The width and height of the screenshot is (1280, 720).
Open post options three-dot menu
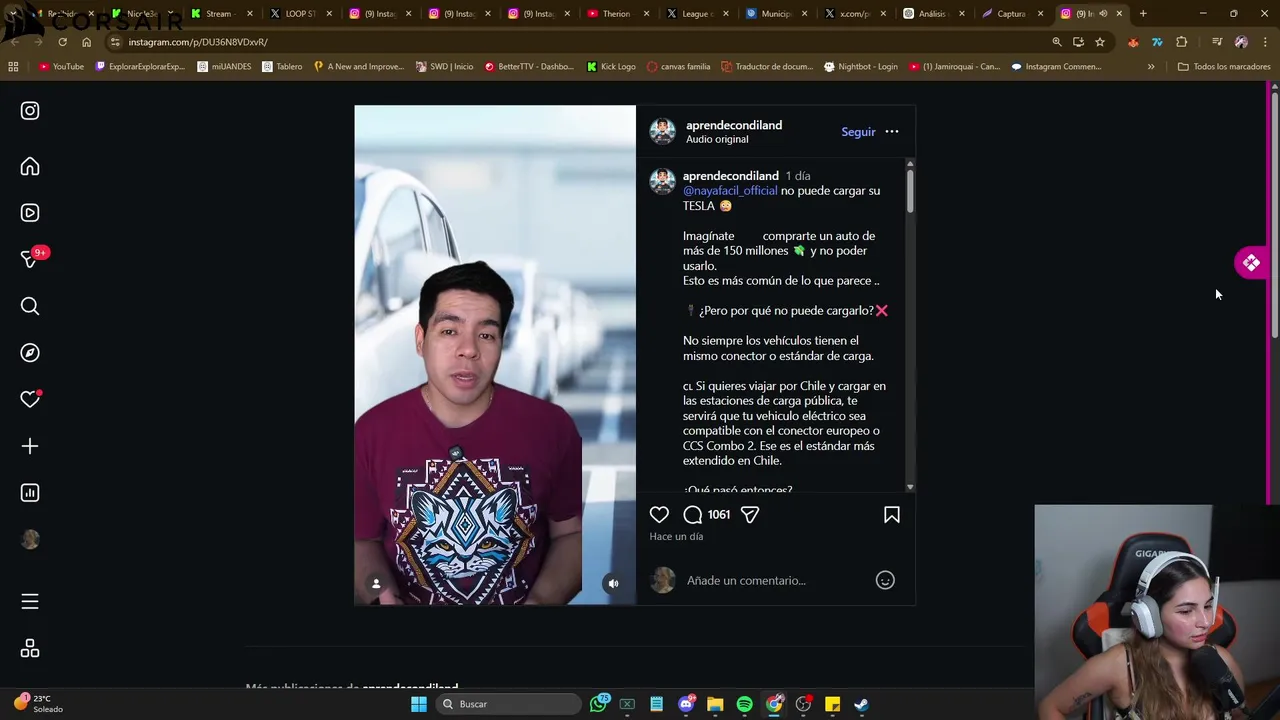(x=891, y=132)
